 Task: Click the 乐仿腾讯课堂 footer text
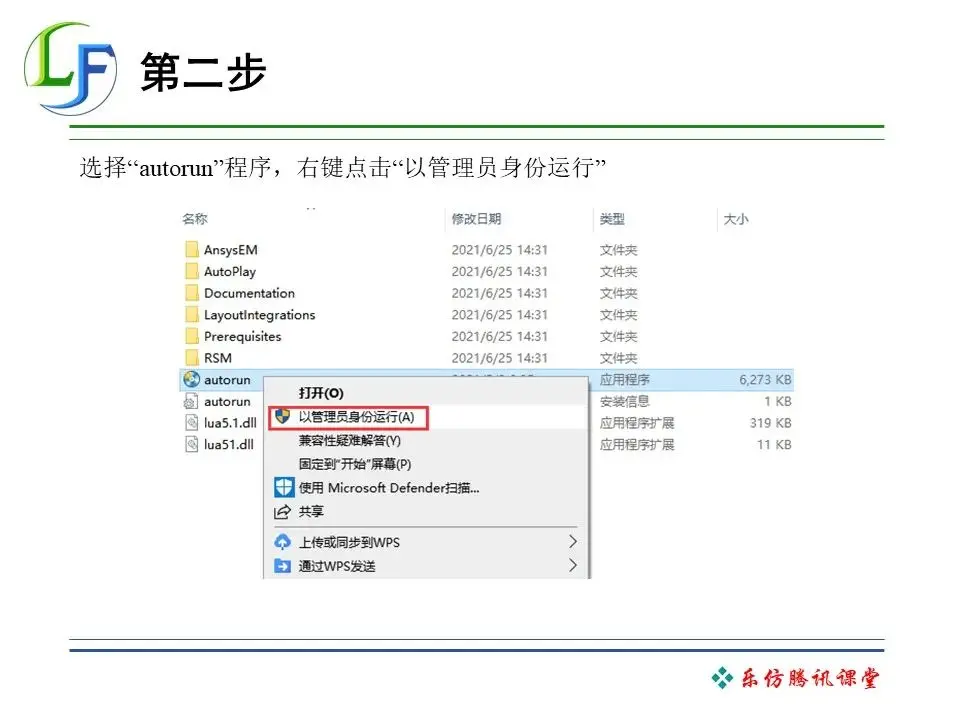click(x=806, y=676)
